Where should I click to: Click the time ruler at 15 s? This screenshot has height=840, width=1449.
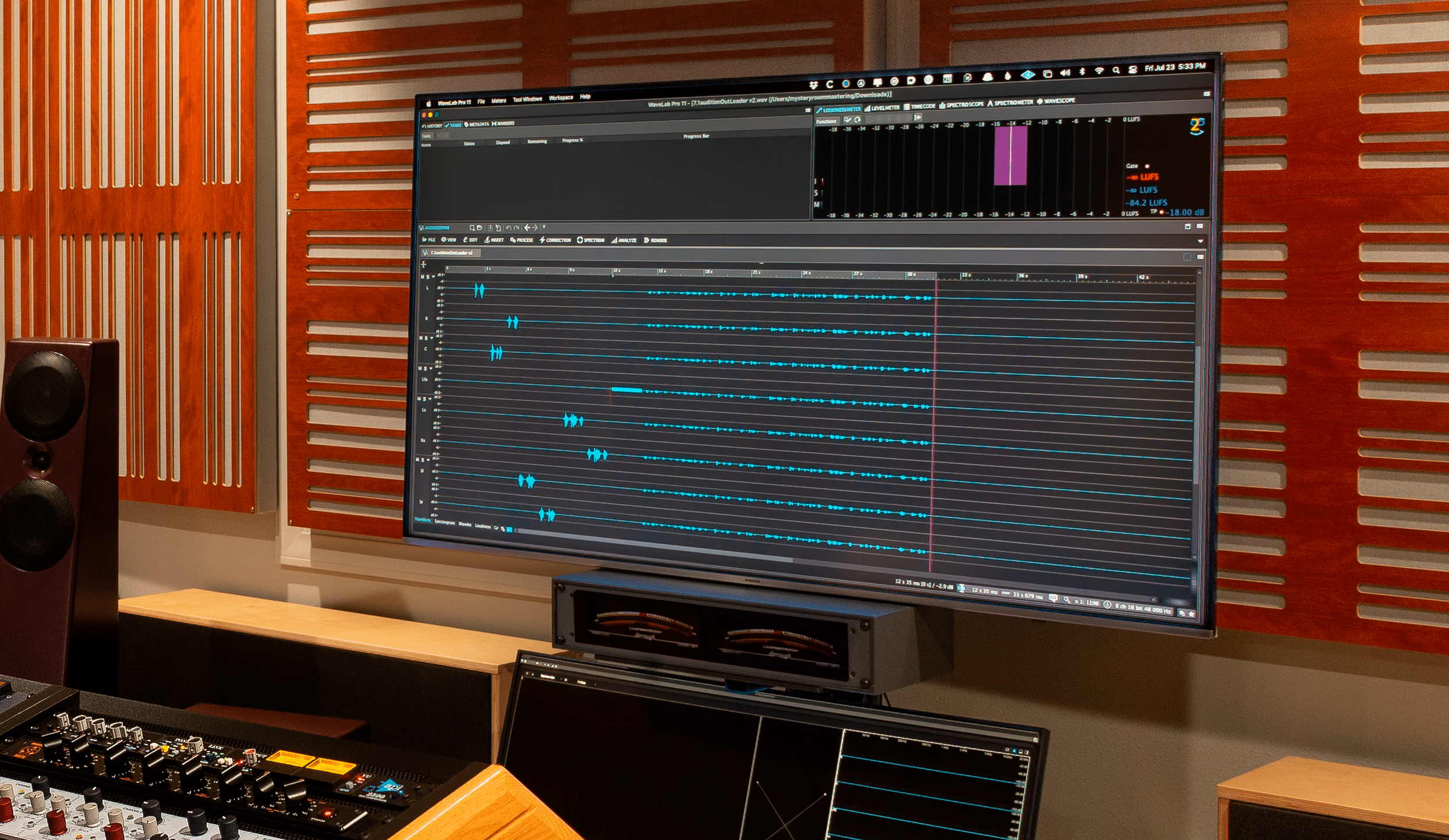tap(662, 272)
